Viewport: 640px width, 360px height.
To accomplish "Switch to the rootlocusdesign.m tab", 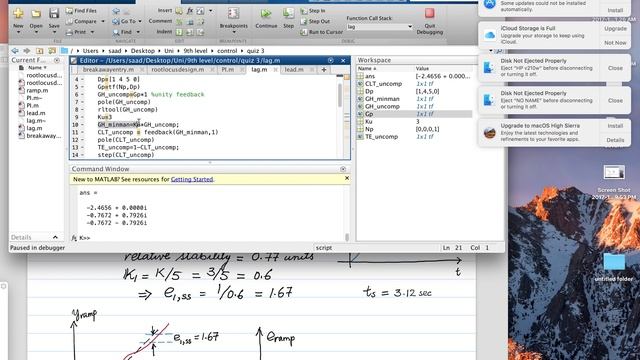I will tap(178, 70).
